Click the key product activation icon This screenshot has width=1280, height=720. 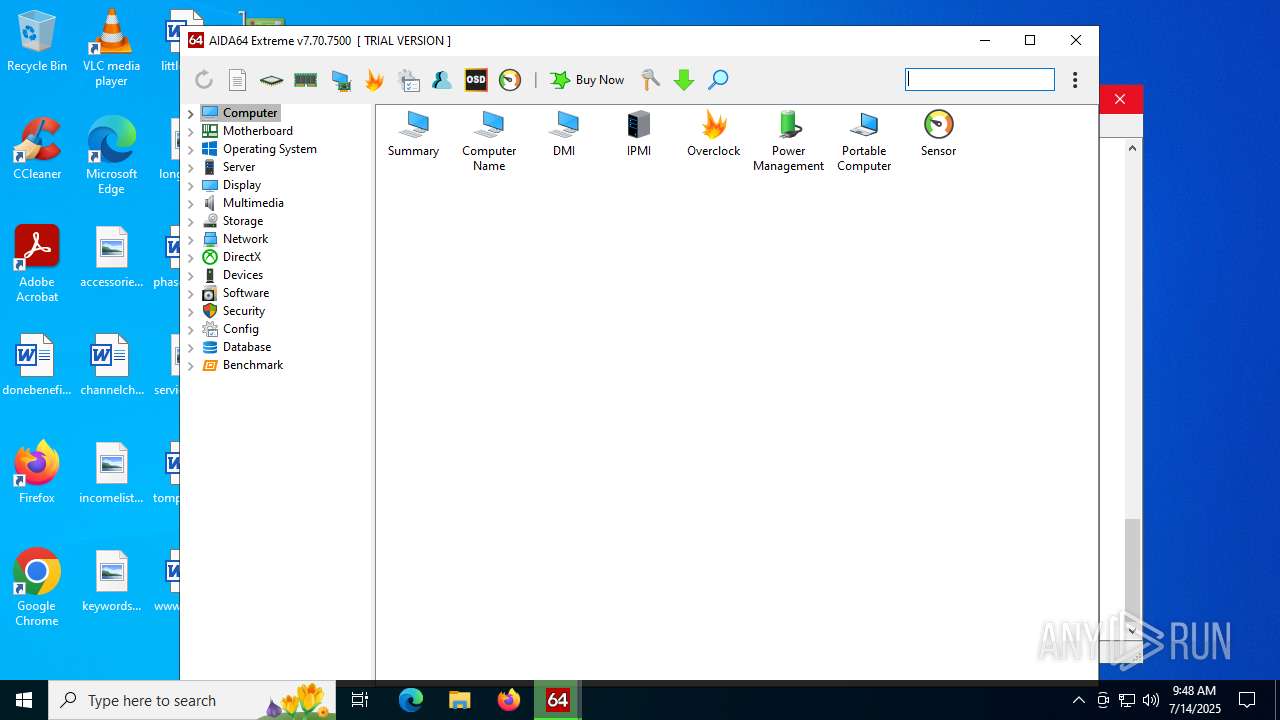click(x=650, y=80)
